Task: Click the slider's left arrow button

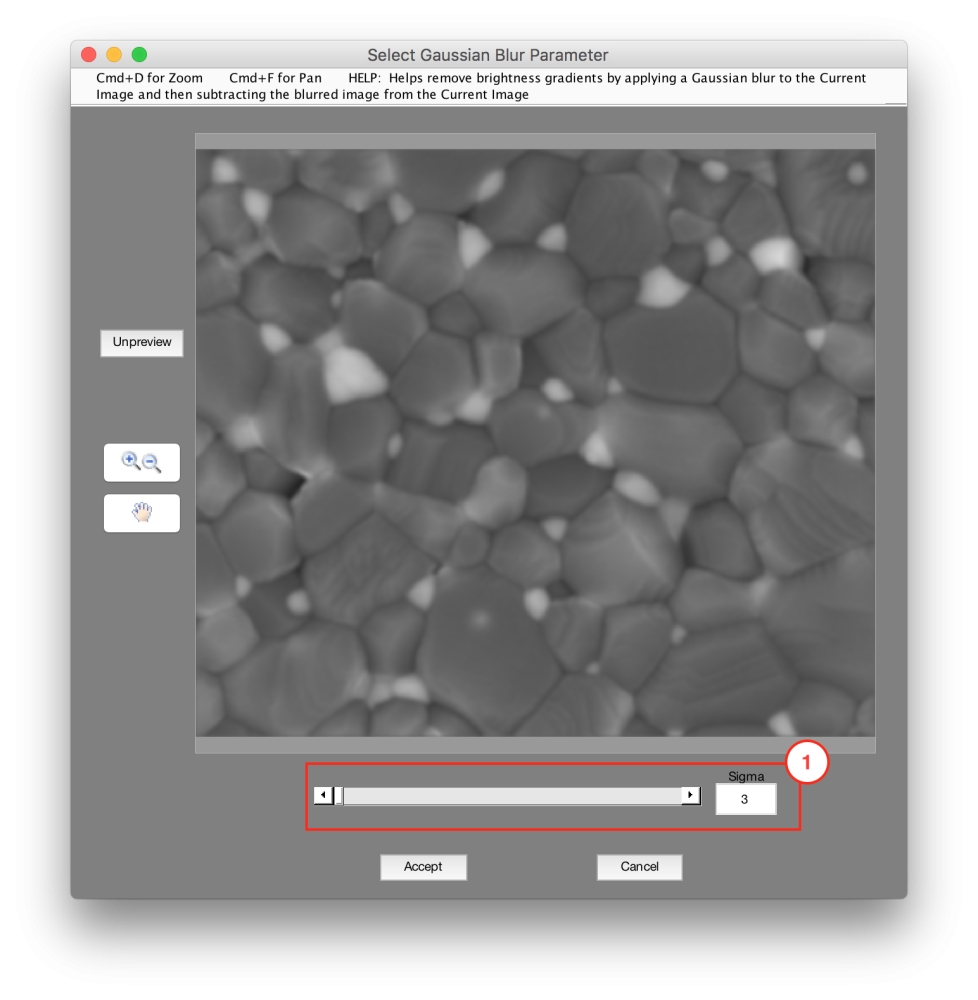Action: tap(323, 796)
